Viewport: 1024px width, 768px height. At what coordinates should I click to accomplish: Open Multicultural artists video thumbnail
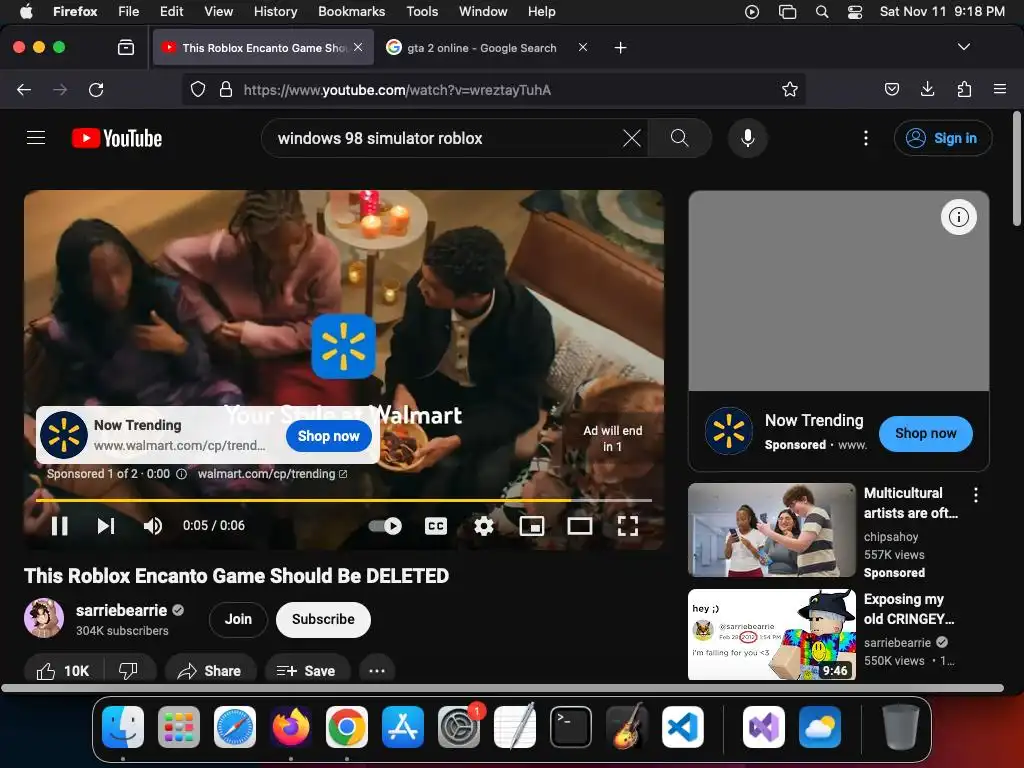[x=771, y=530]
